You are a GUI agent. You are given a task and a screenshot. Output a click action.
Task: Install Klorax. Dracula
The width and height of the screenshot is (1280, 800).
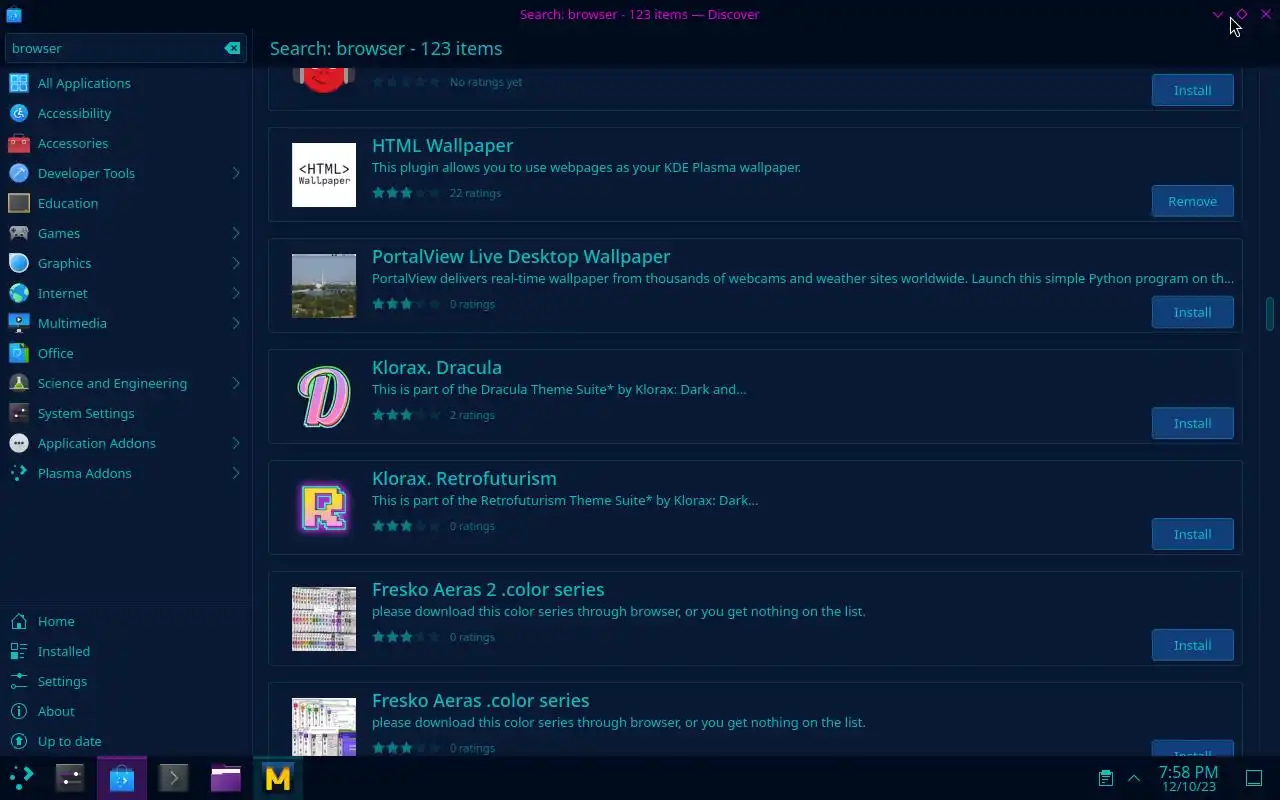point(1192,423)
